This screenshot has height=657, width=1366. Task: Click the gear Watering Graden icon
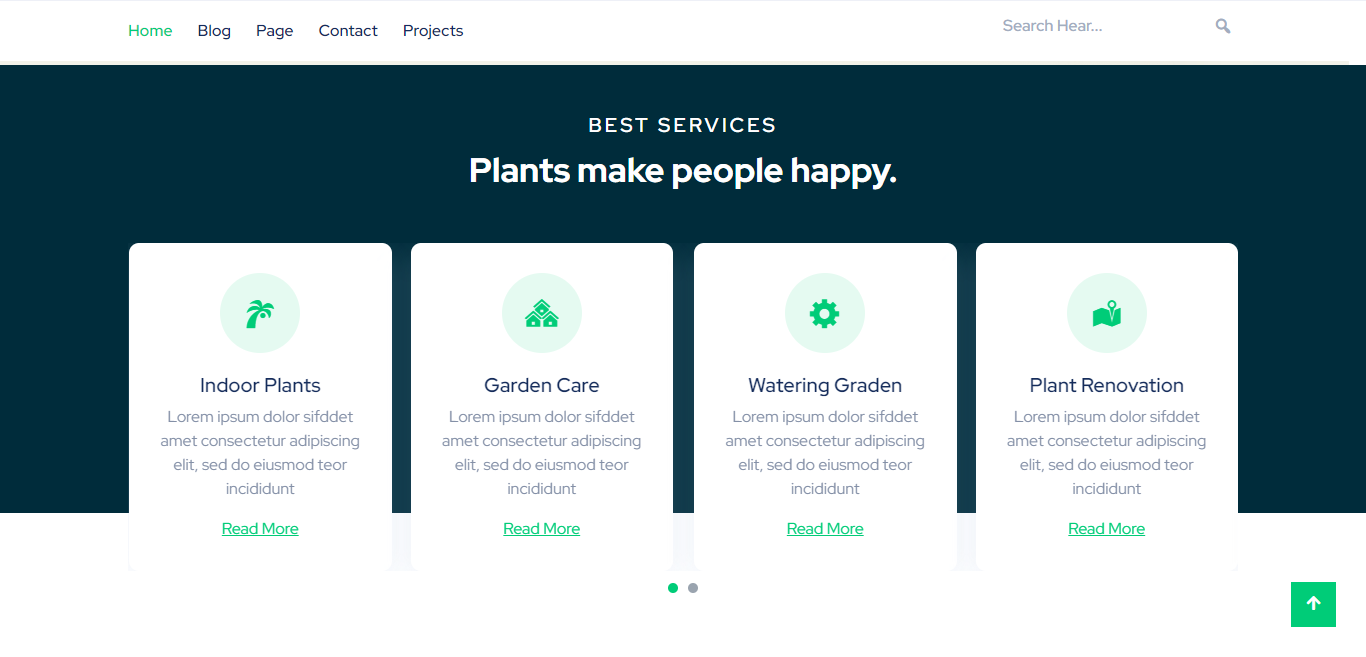(824, 314)
